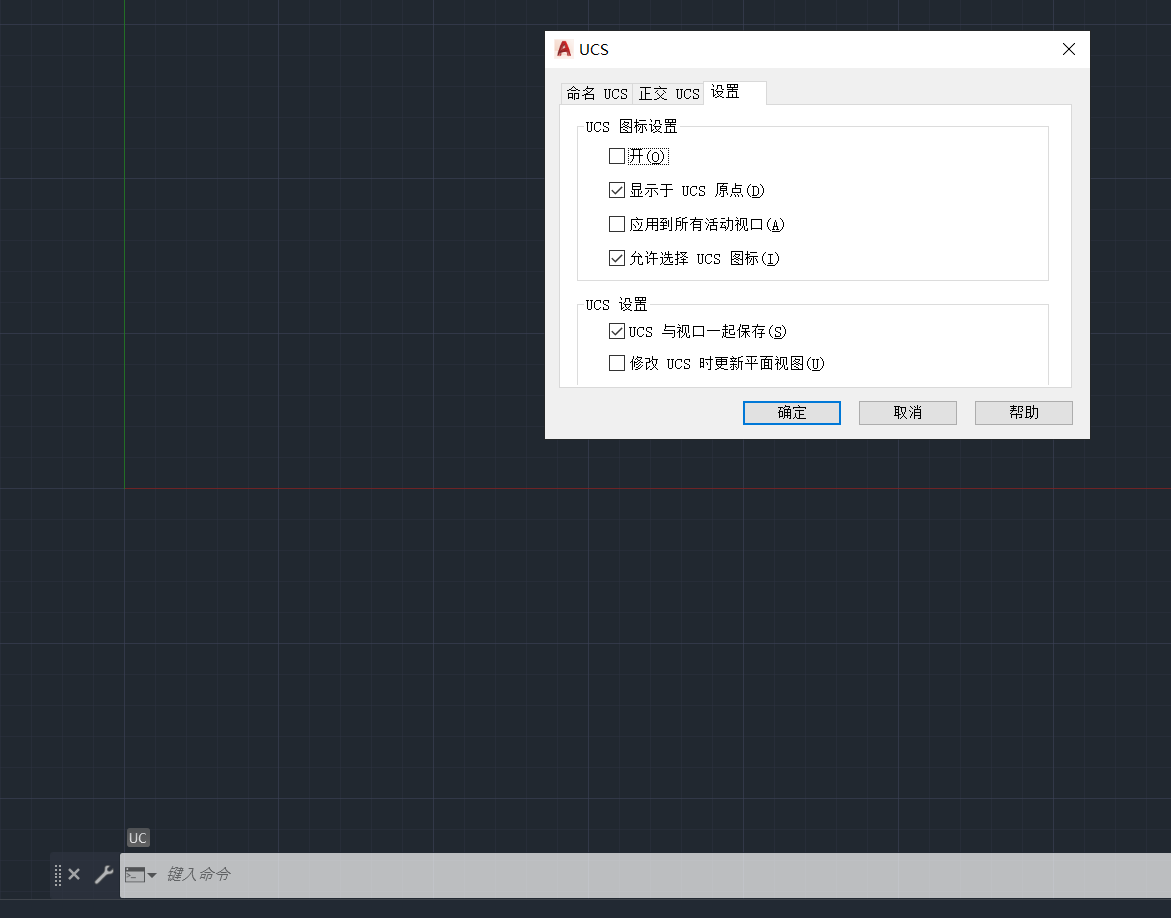1171x918 pixels.
Task: Check 修改 UCS 时更新平面视图 option
Action: 617,363
